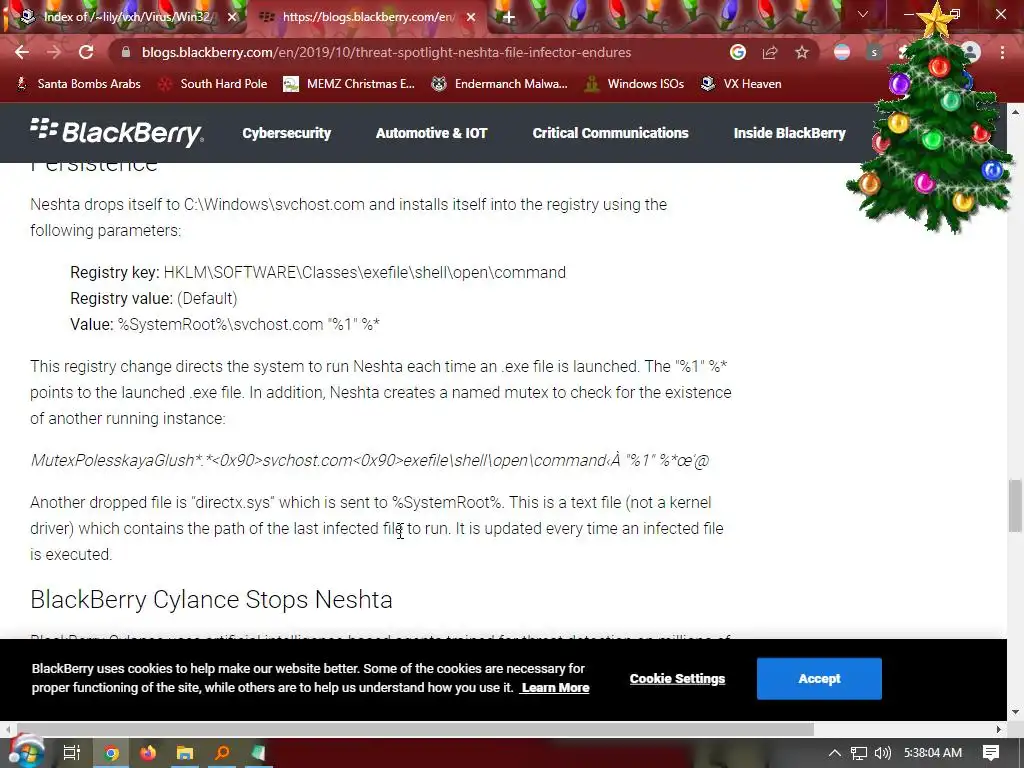Viewport: 1024px width, 768px height.
Task: Open the gray 's' extension icon
Action: (874, 52)
